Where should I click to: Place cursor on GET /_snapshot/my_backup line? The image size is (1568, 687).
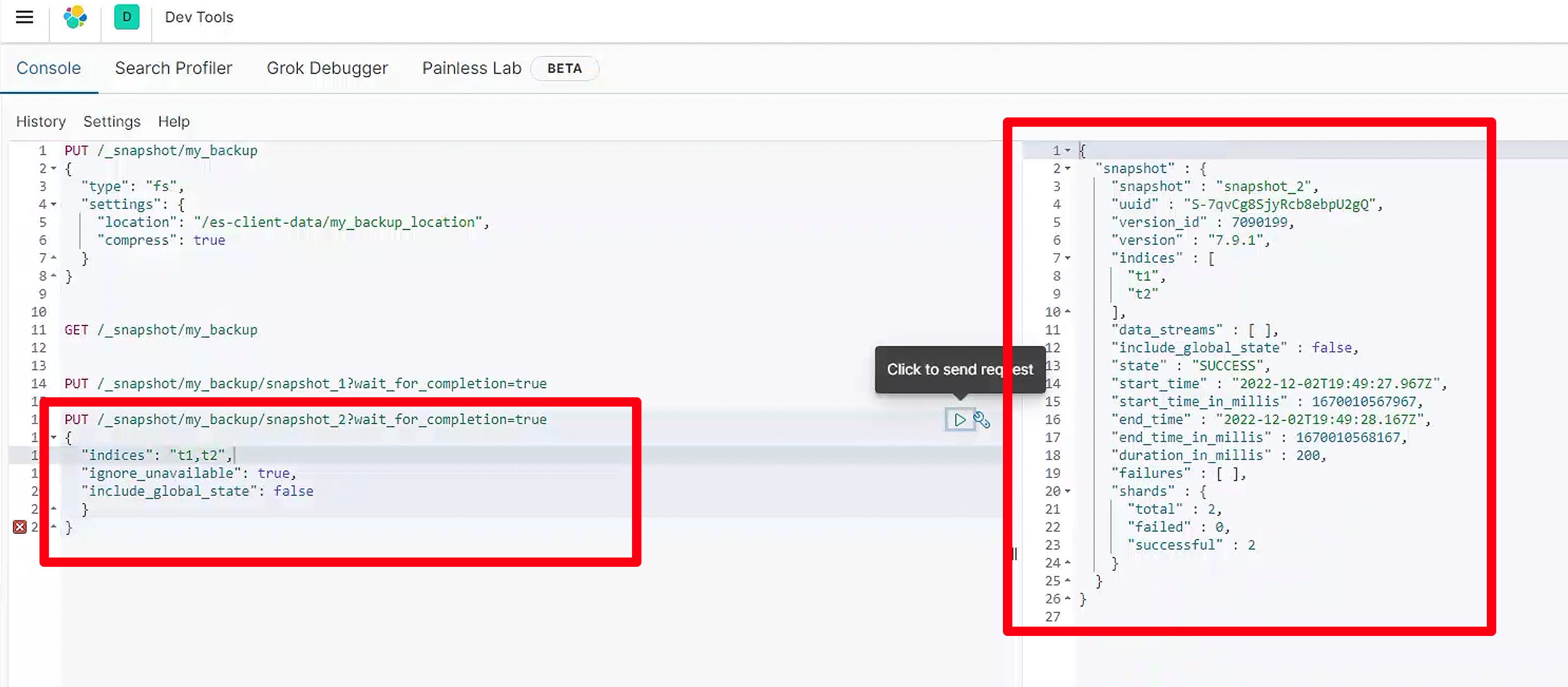click(161, 329)
